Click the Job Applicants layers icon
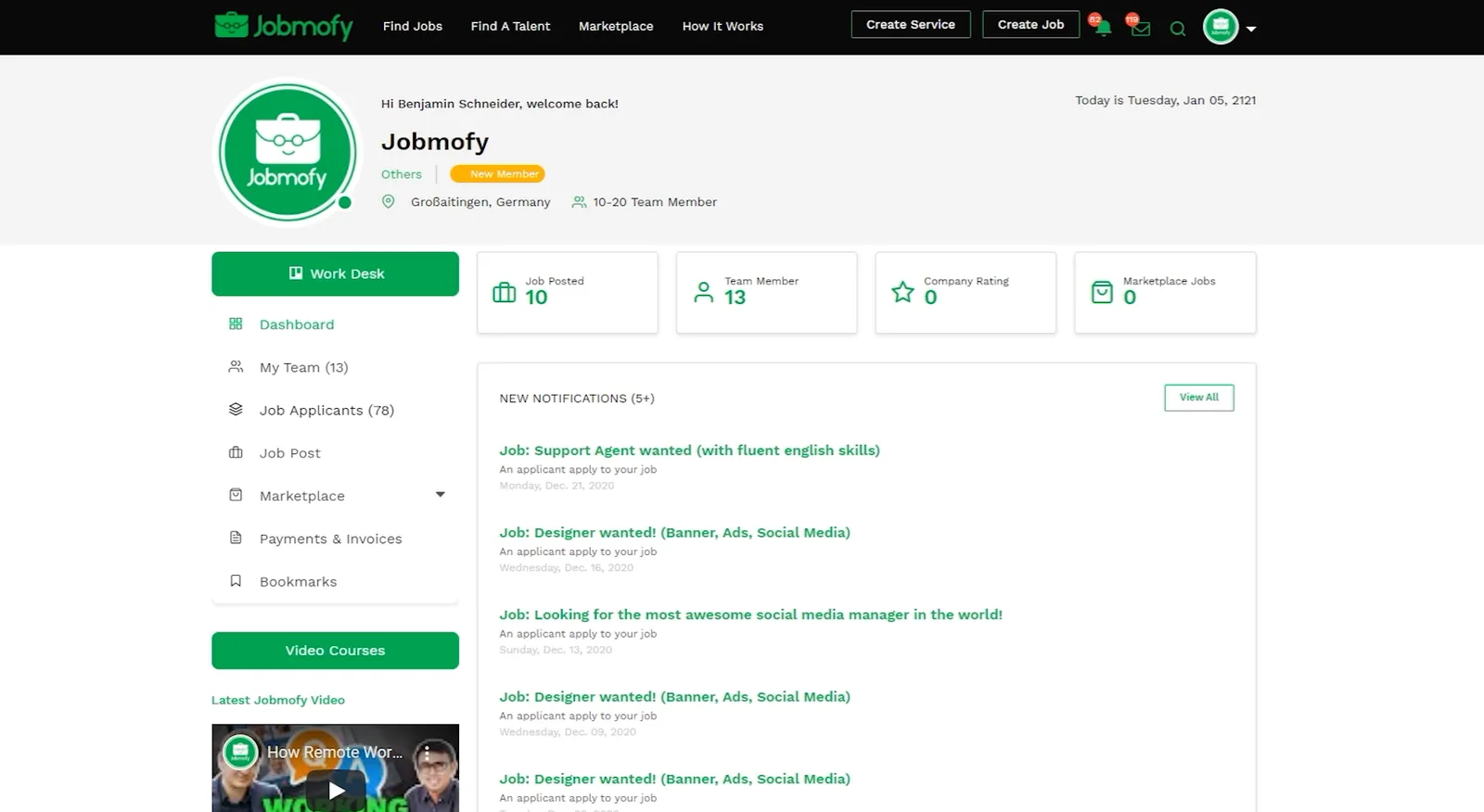Image resolution: width=1484 pixels, height=812 pixels. pyautogui.click(x=236, y=409)
